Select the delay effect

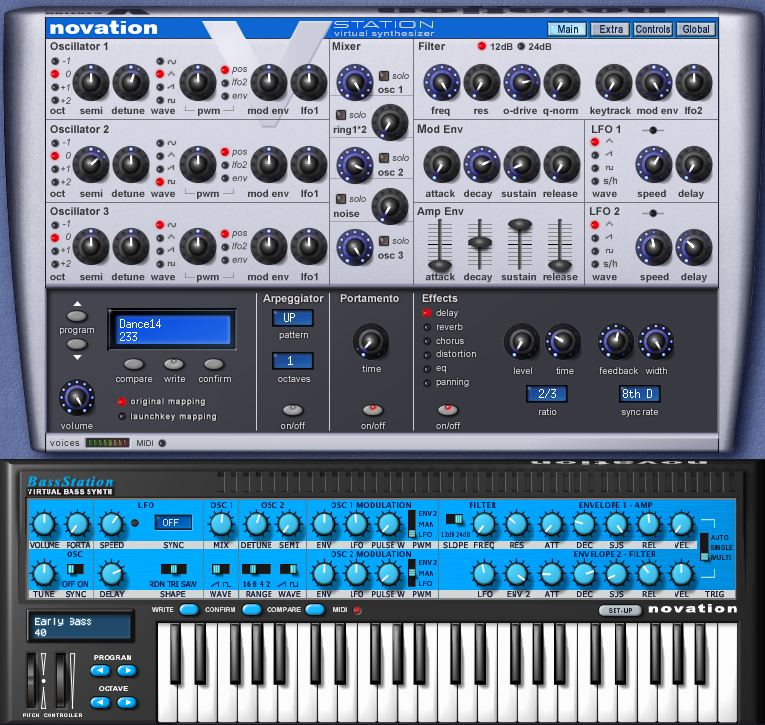tap(427, 313)
